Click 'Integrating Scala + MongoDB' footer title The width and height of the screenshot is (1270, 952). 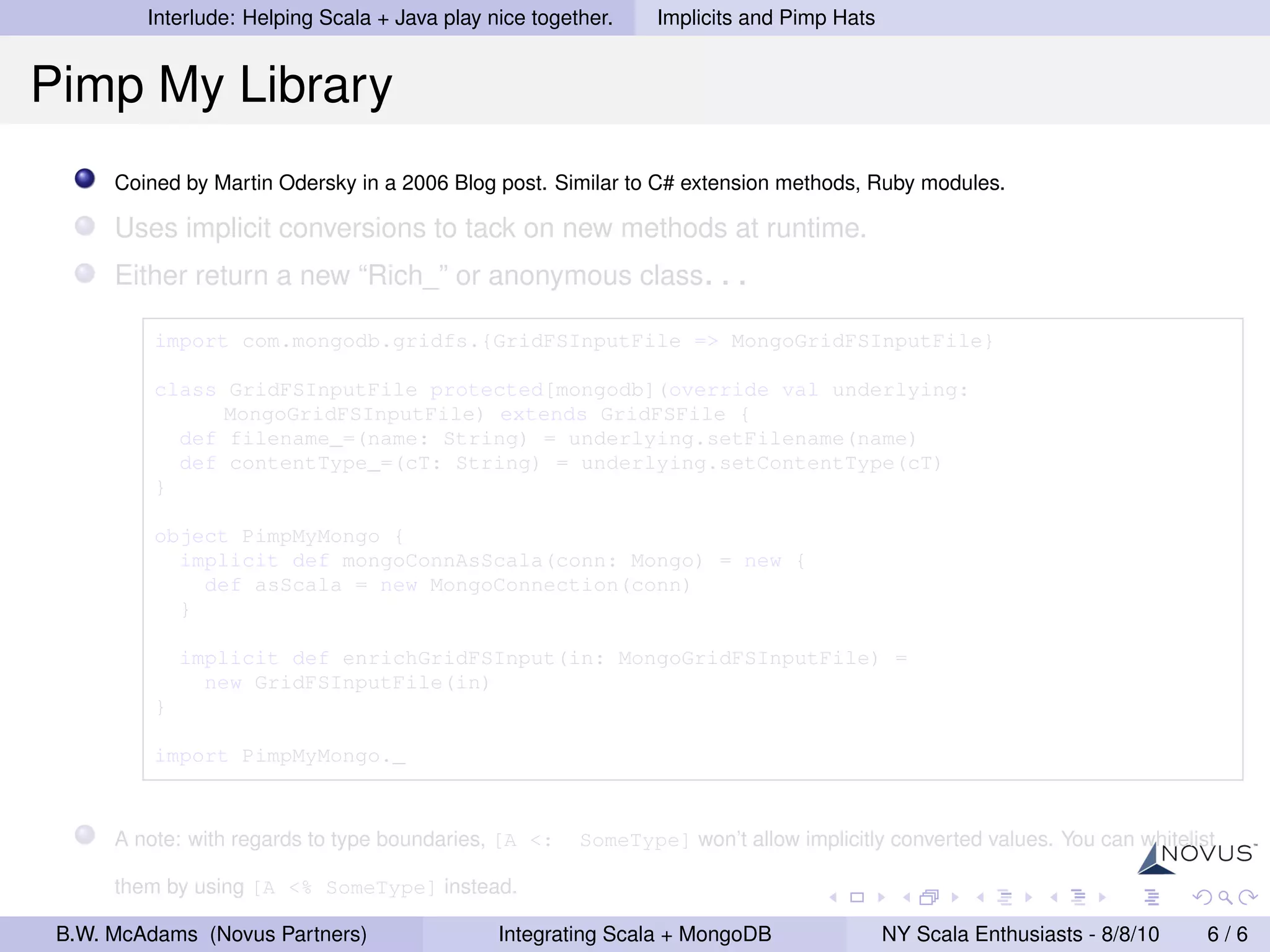point(635,934)
